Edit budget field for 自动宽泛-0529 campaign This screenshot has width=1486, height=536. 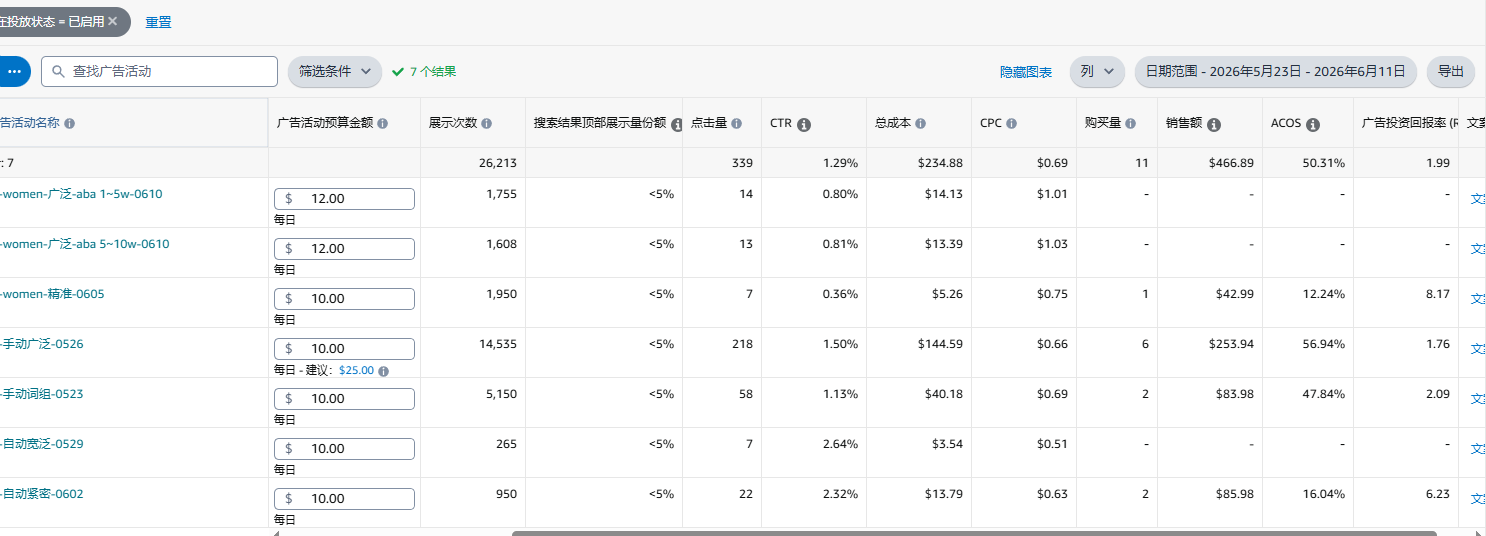[x=344, y=449]
